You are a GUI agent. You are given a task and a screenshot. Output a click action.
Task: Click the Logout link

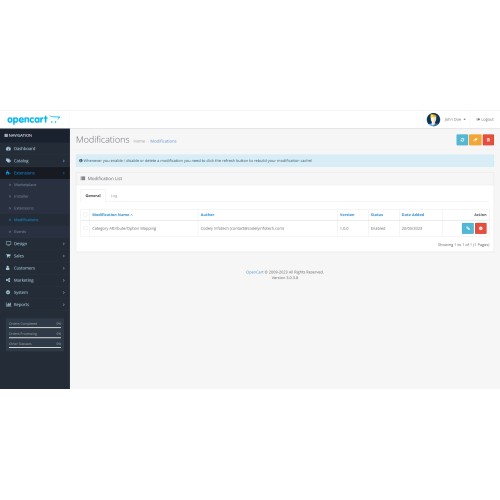tap(485, 119)
